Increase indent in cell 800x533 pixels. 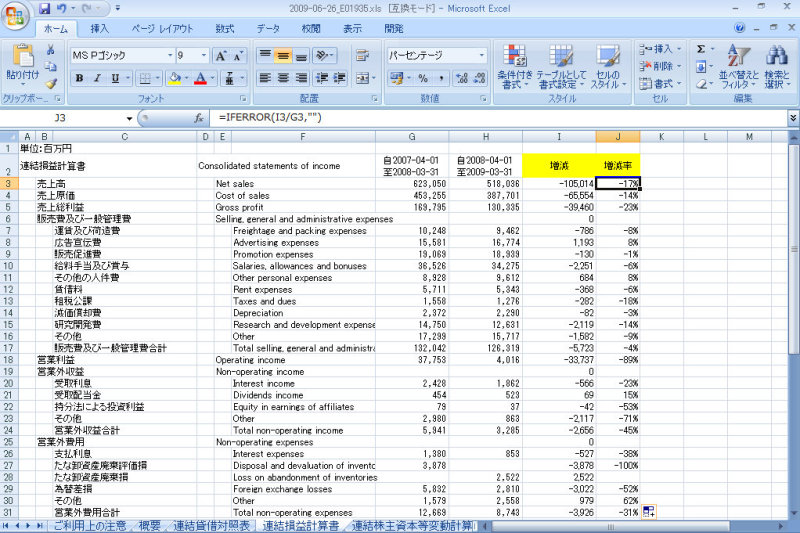(339, 78)
